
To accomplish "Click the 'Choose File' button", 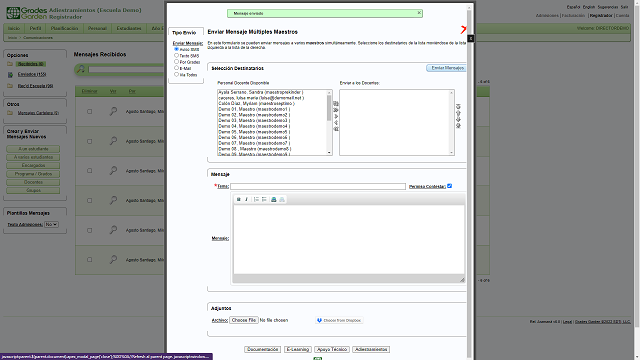I will tap(244, 320).
